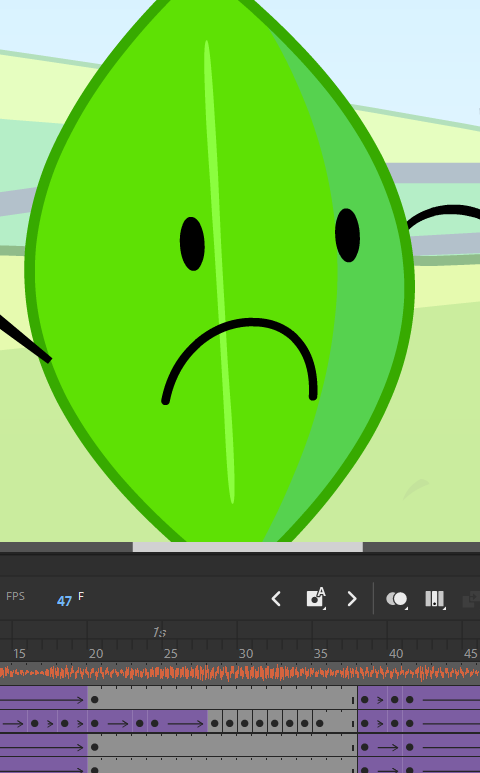Move playhead to frame 40 on ruler
The width and height of the screenshot is (480, 773).
396,654
